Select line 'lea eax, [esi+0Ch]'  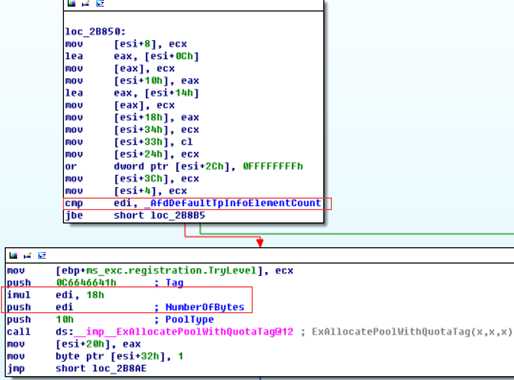pos(132,56)
